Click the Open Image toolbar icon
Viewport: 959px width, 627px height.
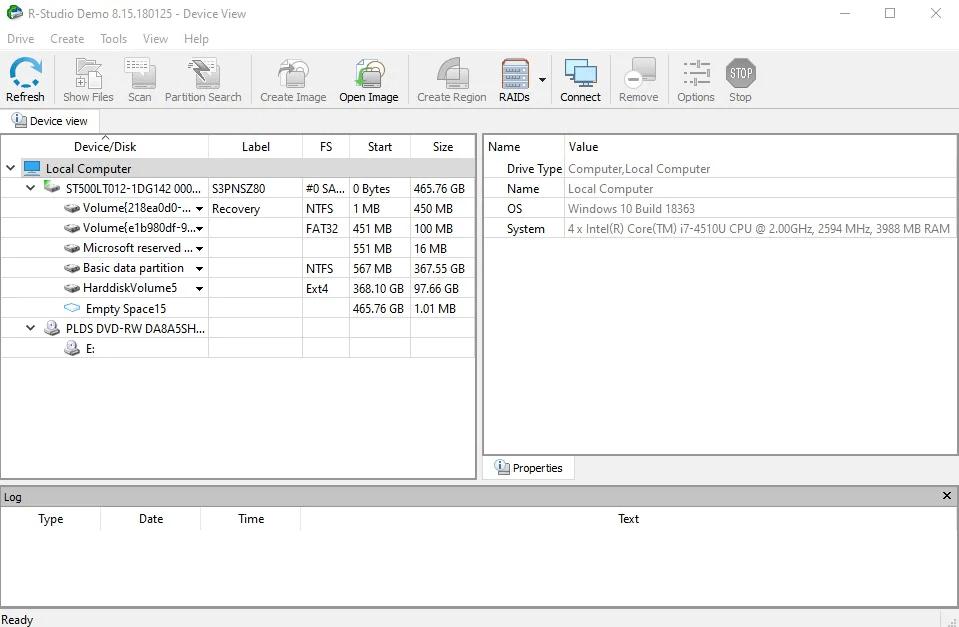369,73
